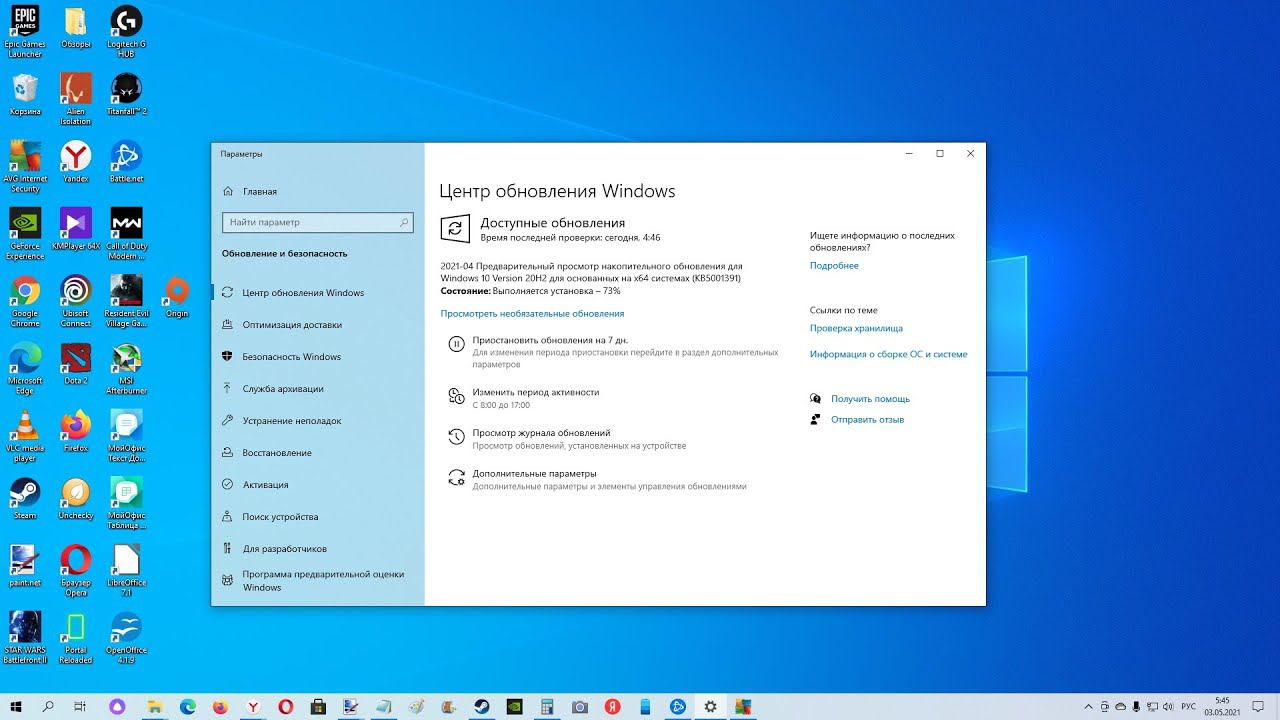Select Центр обновления Windows in the sidebar
Viewport: 1280px width, 720px height.
[x=318, y=293]
